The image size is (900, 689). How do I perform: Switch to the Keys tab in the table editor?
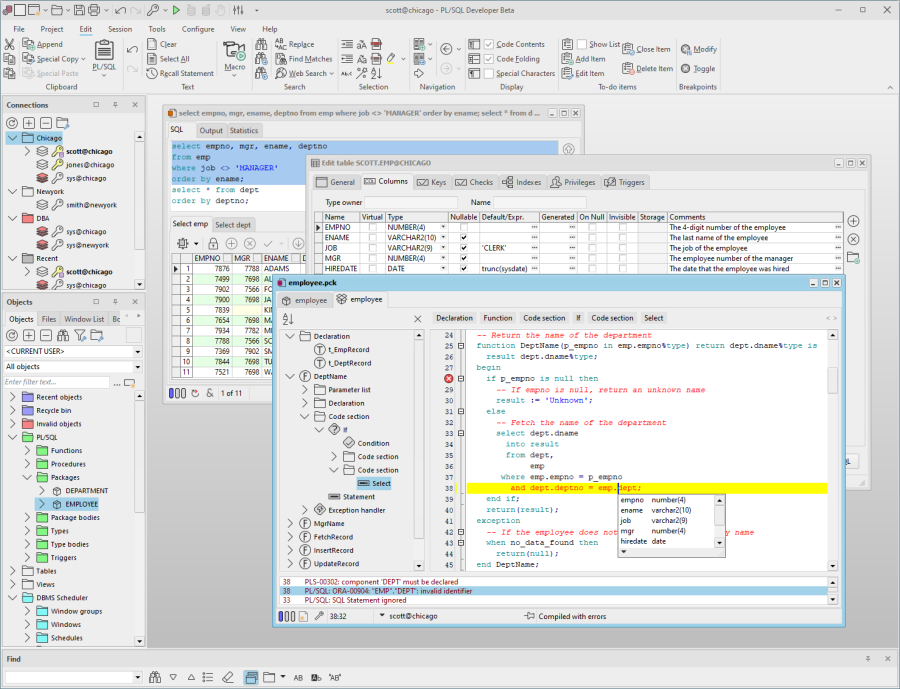pos(430,182)
